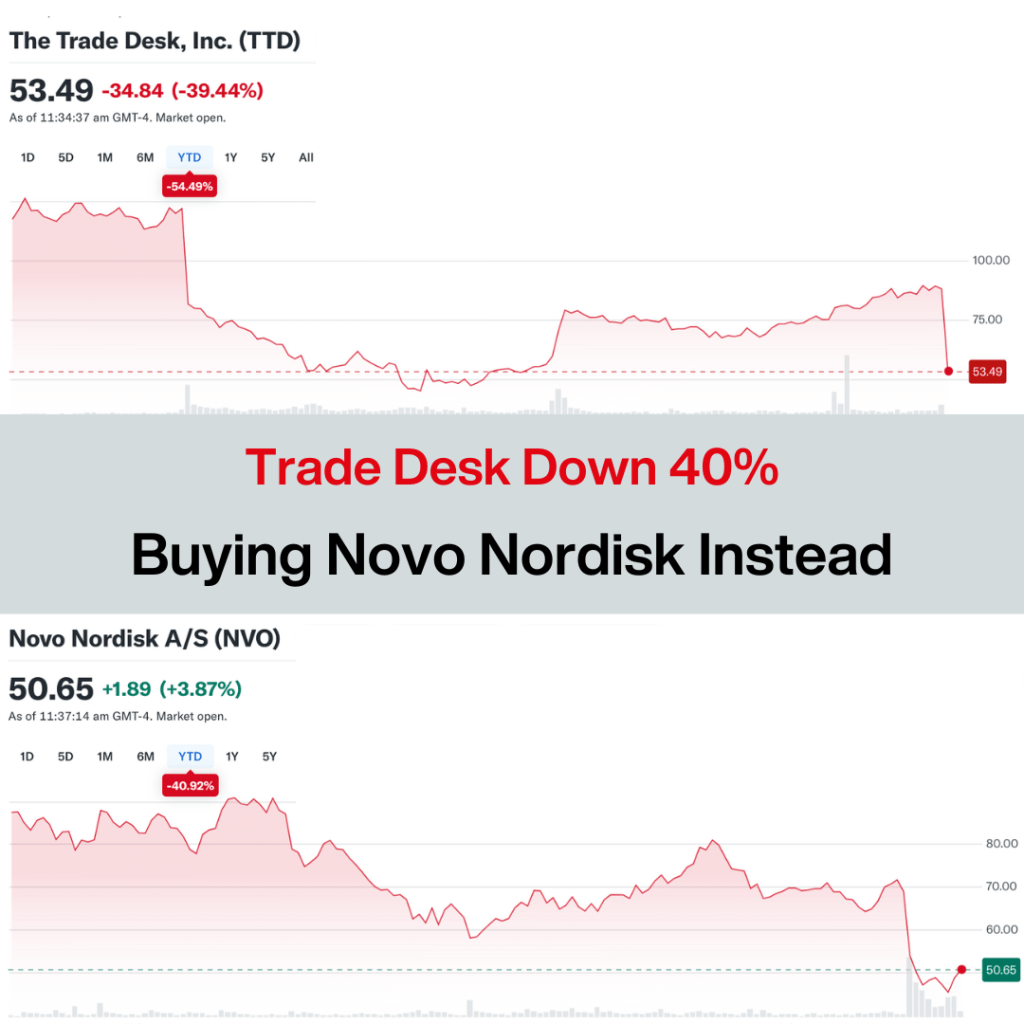The width and height of the screenshot is (1024, 1024).
Task: Show All-time range on Trade Desk chart
Action: coord(306,157)
